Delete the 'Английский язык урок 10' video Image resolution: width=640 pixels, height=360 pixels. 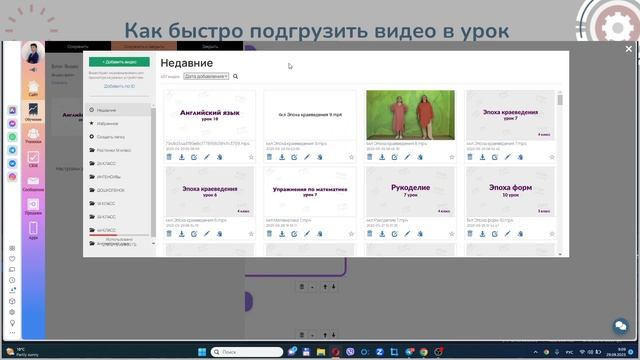click(x=169, y=157)
